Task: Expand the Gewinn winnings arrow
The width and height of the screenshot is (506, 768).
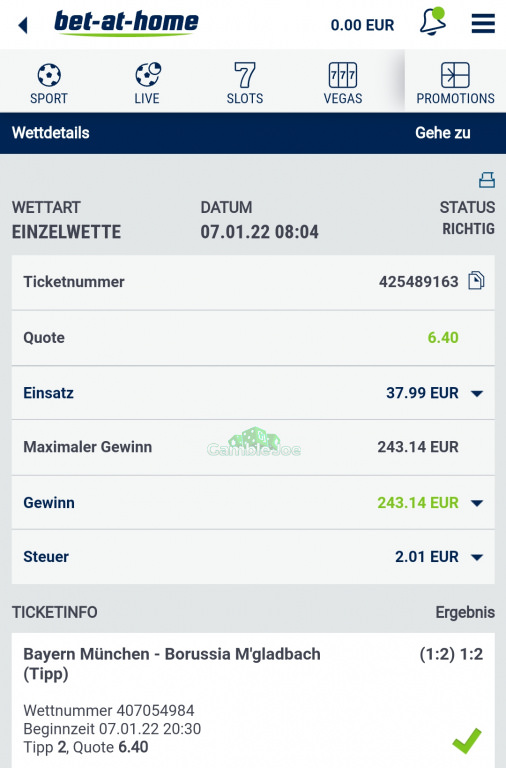Action: [477, 503]
